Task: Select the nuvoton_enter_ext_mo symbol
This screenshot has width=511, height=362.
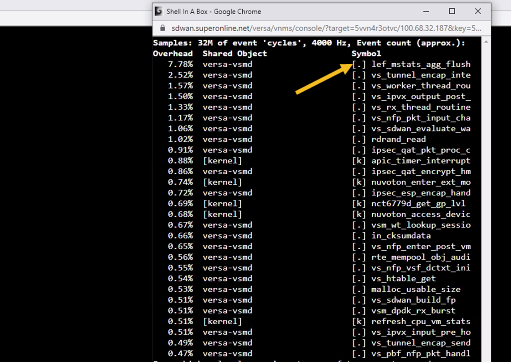Action: tap(421, 182)
